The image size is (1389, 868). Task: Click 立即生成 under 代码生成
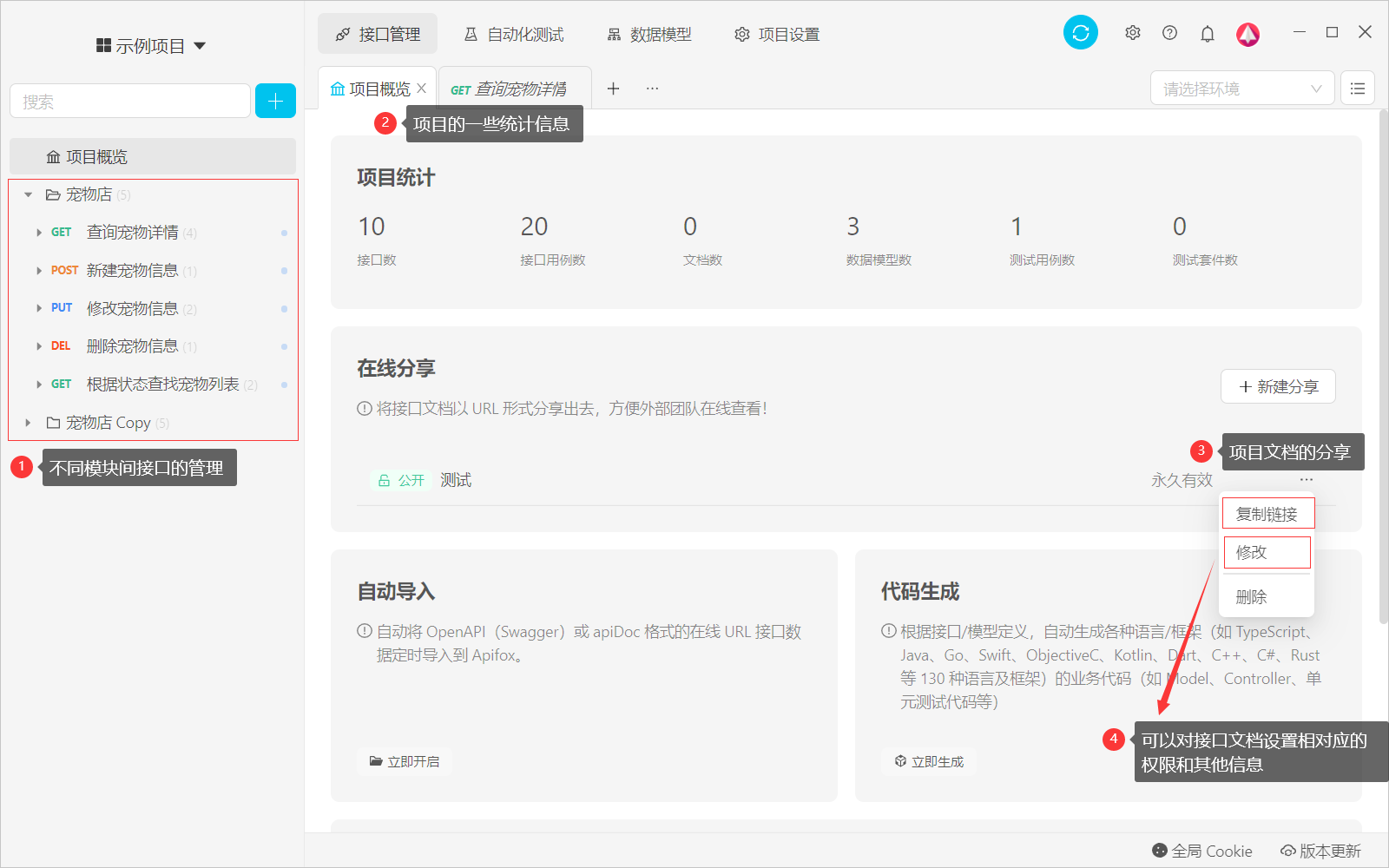pos(929,761)
